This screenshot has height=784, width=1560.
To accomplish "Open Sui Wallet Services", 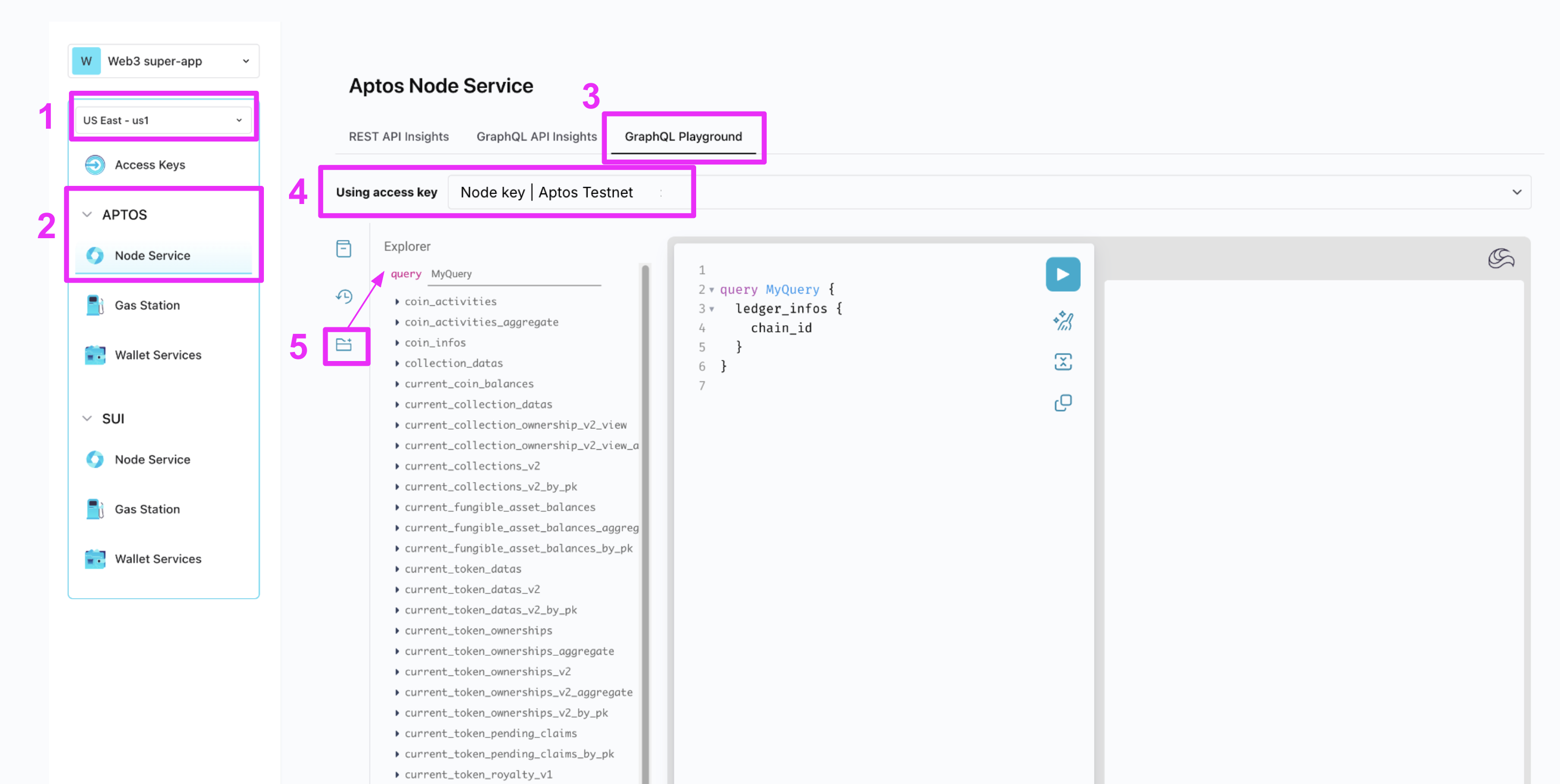I will click(158, 559).
